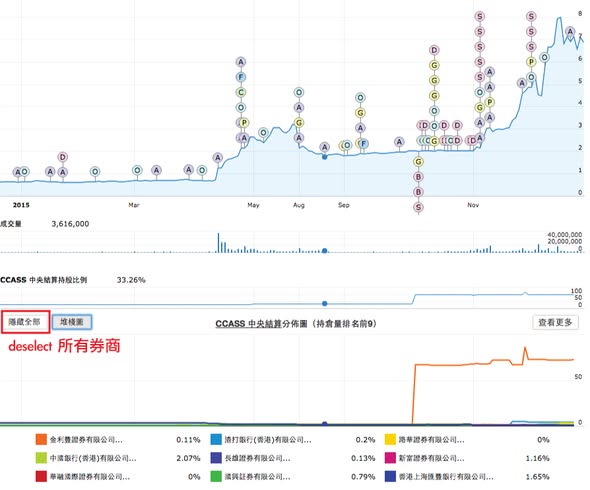This screenshot has width=590, height=490.
Task: Click the 查看更多 button
Action: 555,322
